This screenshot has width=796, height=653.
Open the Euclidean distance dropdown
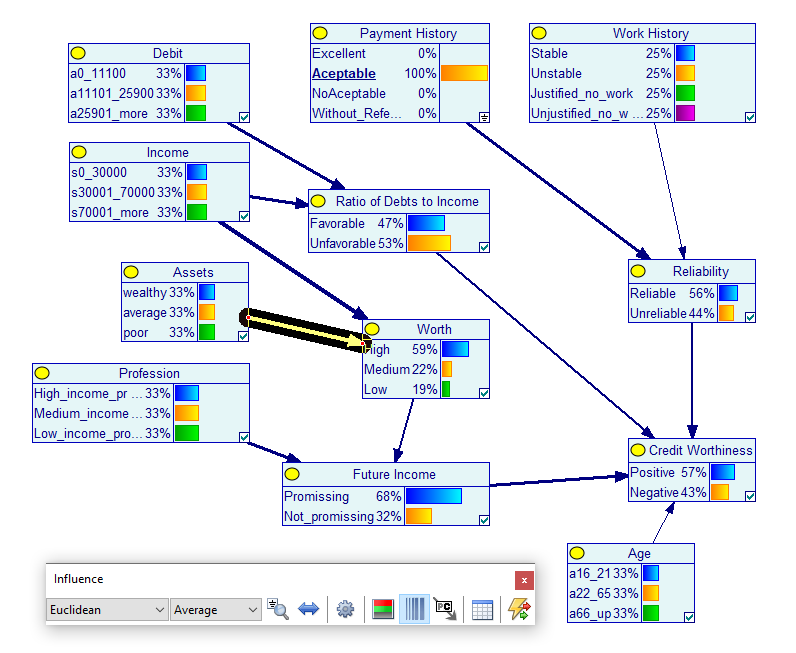click(x=107, y=609)
